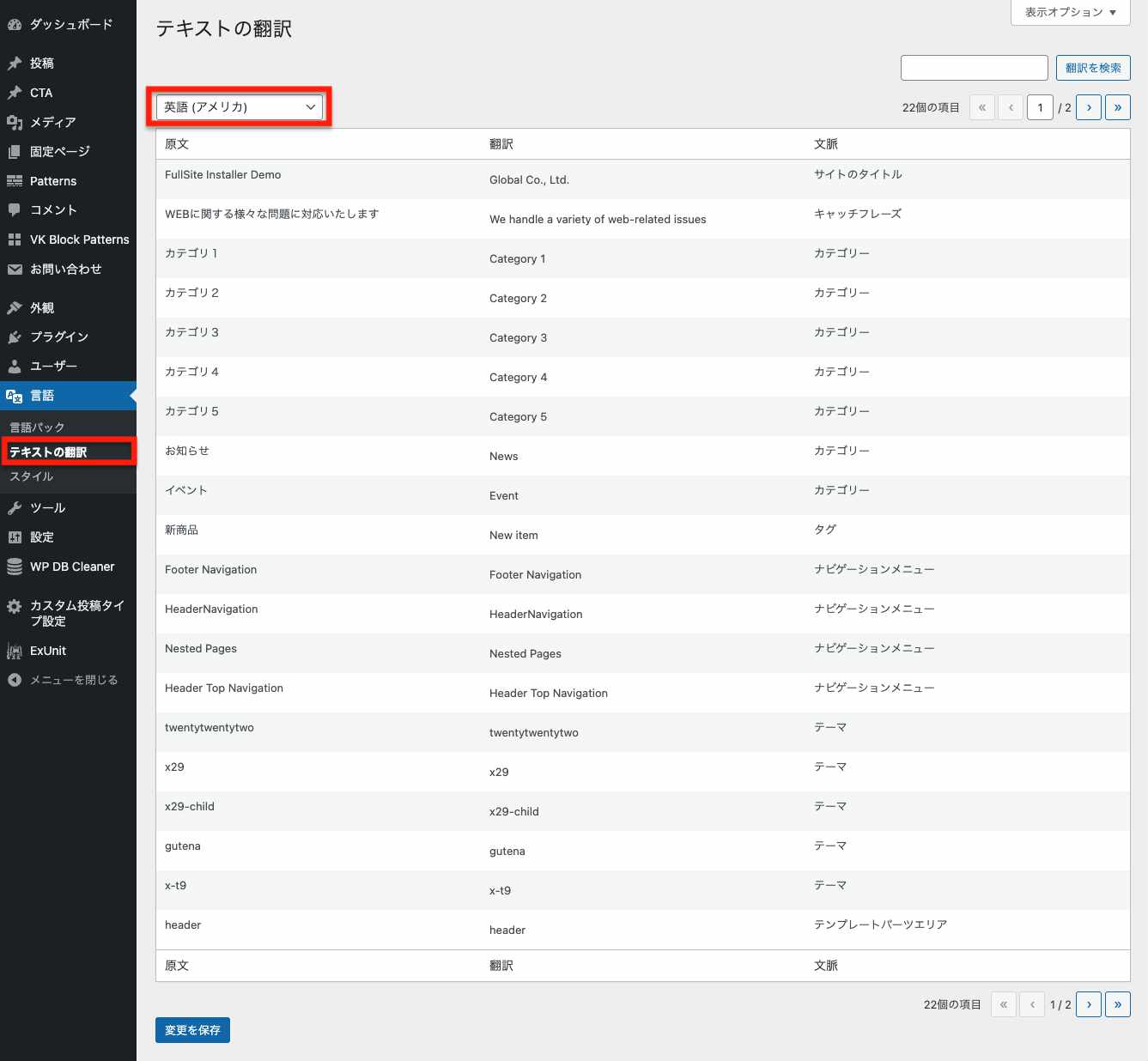Go to next page using top pagination arrow
1148x1061 pixels.
pos(1089,107)
